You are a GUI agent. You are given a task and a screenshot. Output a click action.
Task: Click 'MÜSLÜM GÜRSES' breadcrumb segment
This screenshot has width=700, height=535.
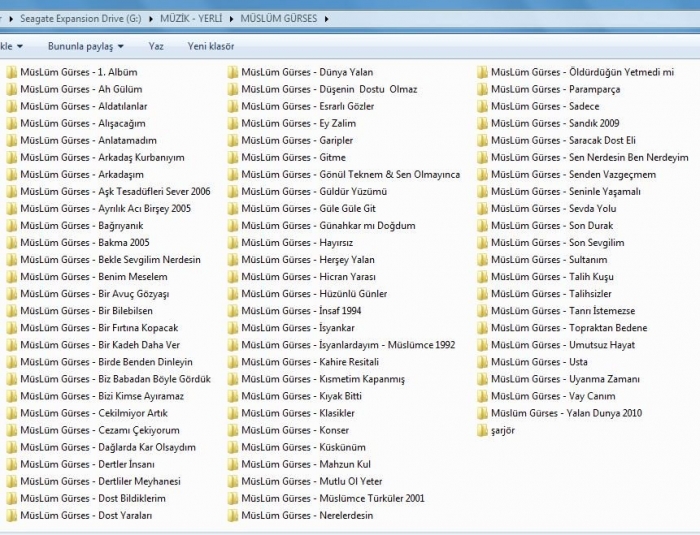click(x=279, y=19)
